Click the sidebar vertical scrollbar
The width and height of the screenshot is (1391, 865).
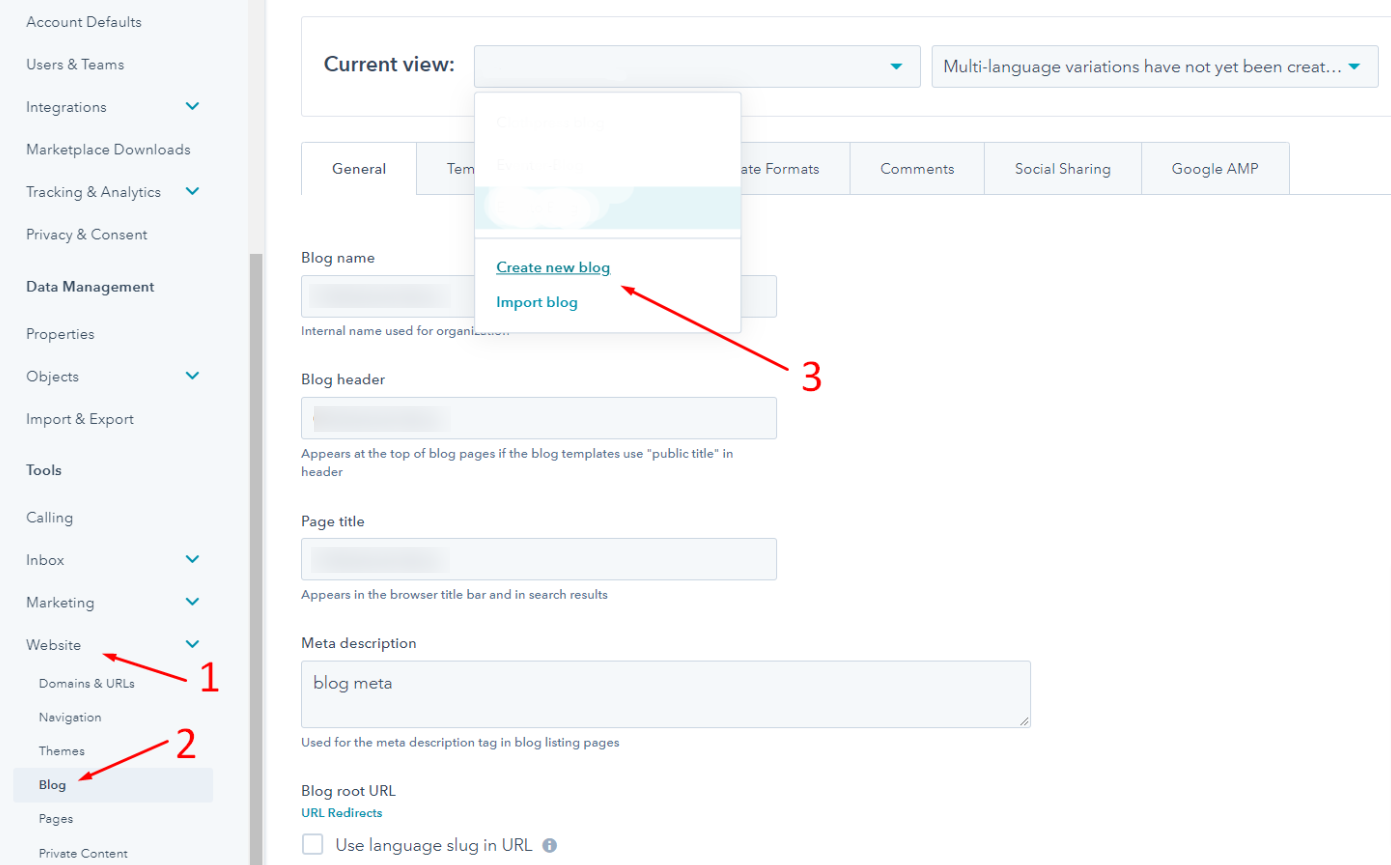(256, 559)
